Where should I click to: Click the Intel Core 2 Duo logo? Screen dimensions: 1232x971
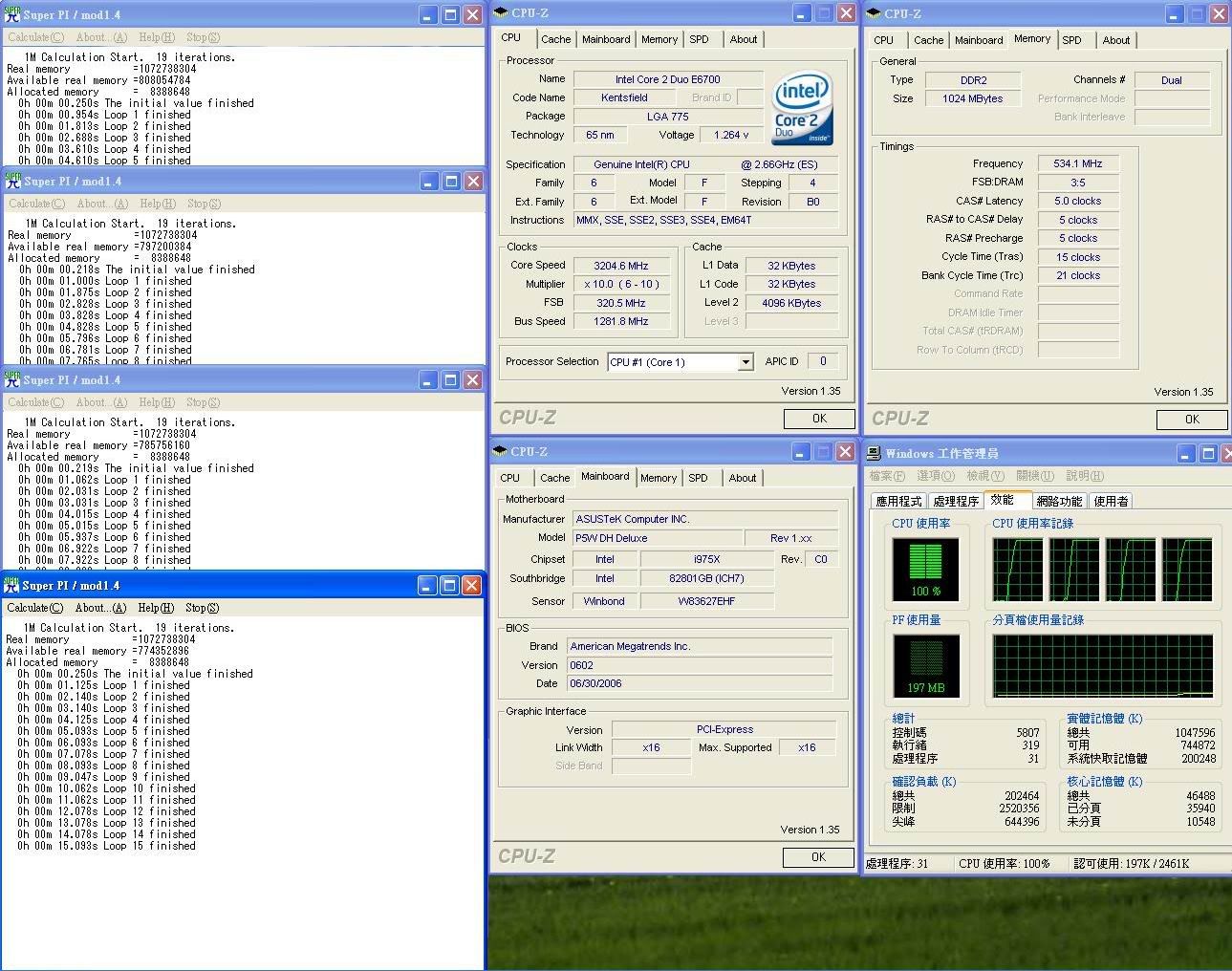[801, 108]
